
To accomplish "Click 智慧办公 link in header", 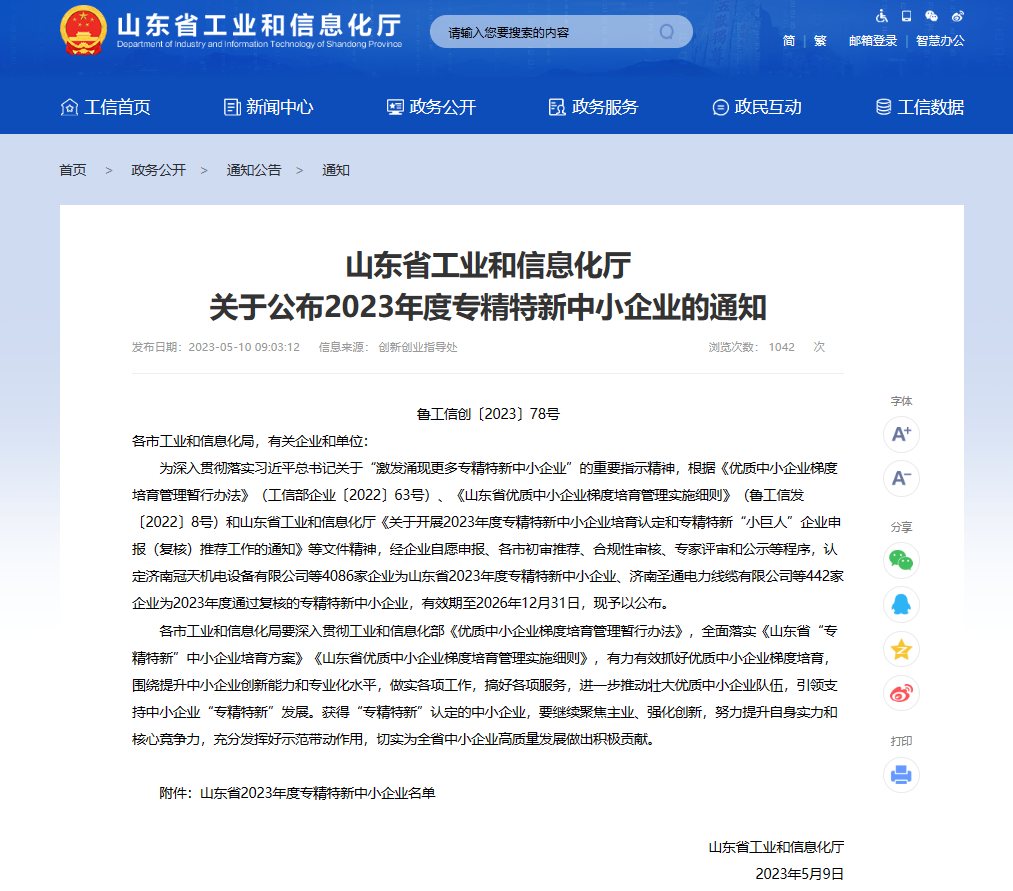I will [x=940, y=41].
